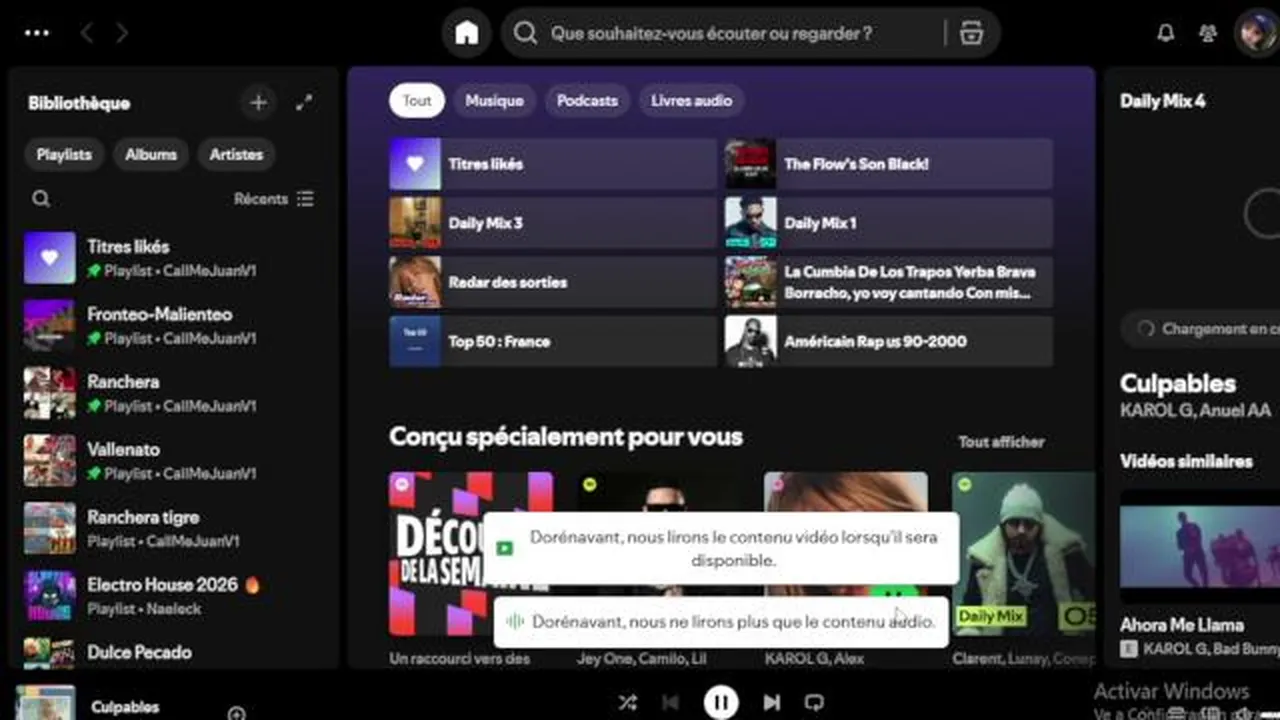1280x720 pixels.
Task: Open the Américain Rap us 90-2000 tile
Action: [889, 341]
